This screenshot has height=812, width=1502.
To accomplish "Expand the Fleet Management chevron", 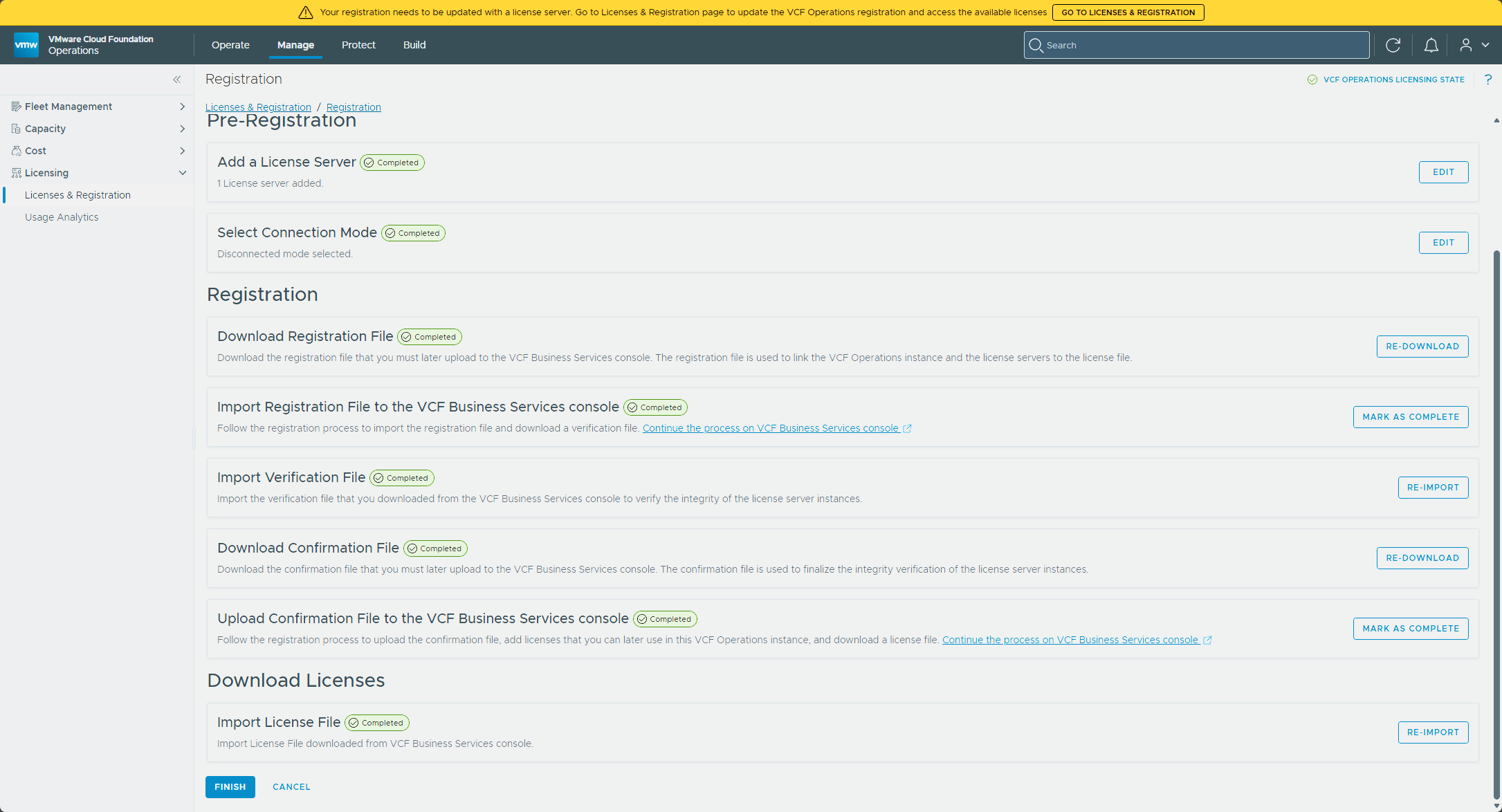I will pyautogui.click(x=183, y=107).
